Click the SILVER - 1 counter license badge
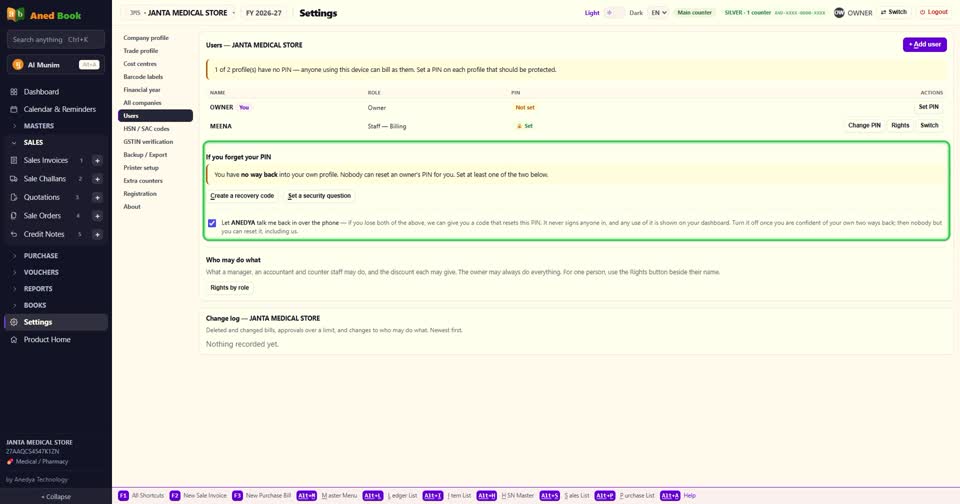The width and height of the screenshot is (960, 504). tap(774, 13)
